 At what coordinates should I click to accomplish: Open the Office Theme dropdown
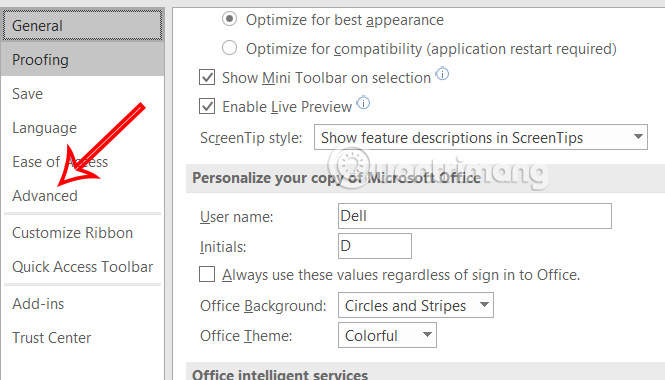point(387,335)
